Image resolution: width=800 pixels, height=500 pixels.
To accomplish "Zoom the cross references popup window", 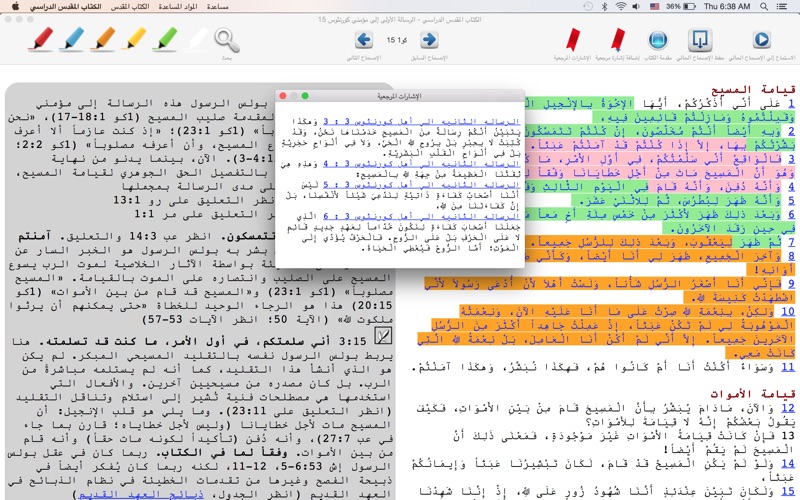I will point(305,96).
